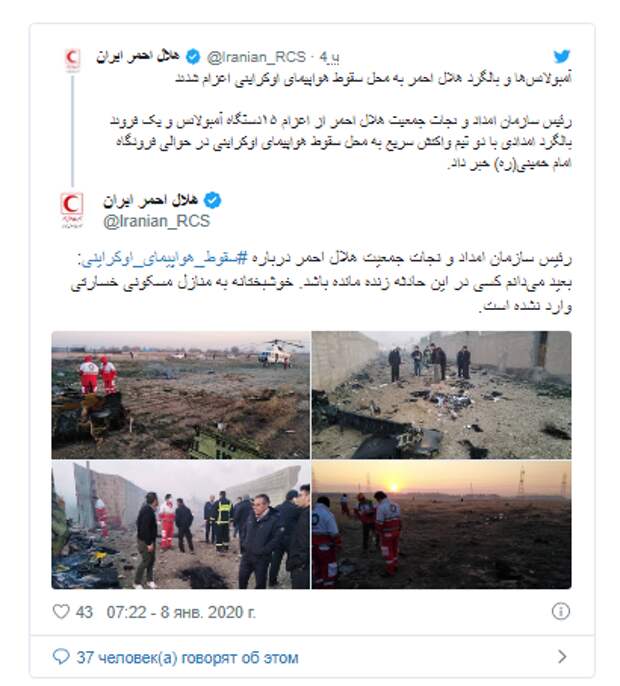Viewport: 620px width, 686px height.
Task: Click the small Red Crescent avatar in parent tweet
Action: [x=72, y=59]
